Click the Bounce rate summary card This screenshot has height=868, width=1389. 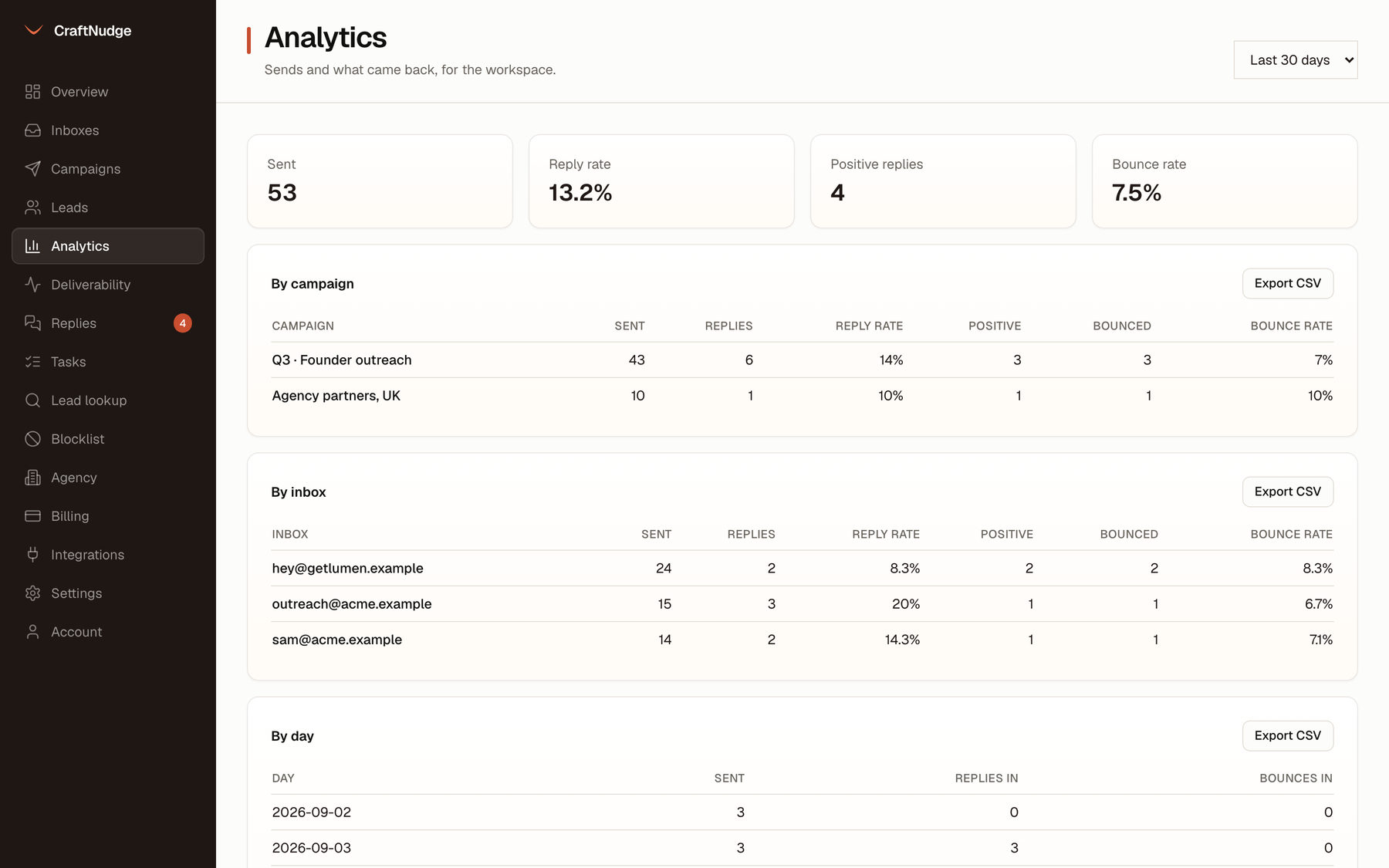[1225, 181]
